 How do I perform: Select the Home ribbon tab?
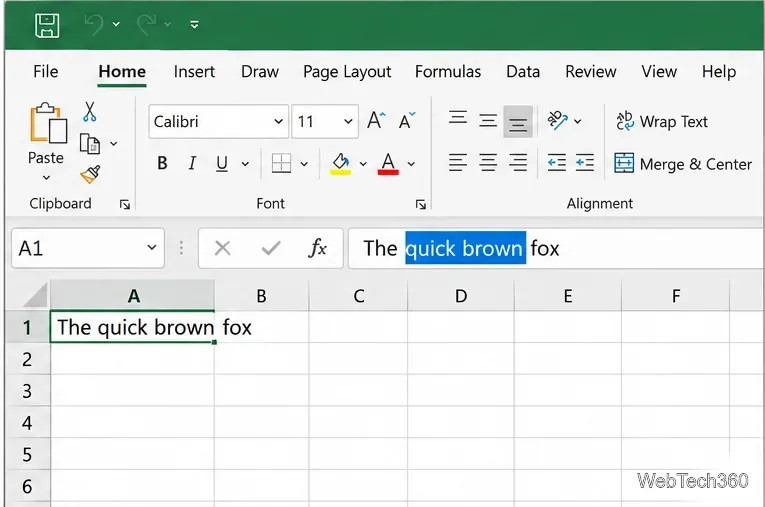tap(122, 72)
